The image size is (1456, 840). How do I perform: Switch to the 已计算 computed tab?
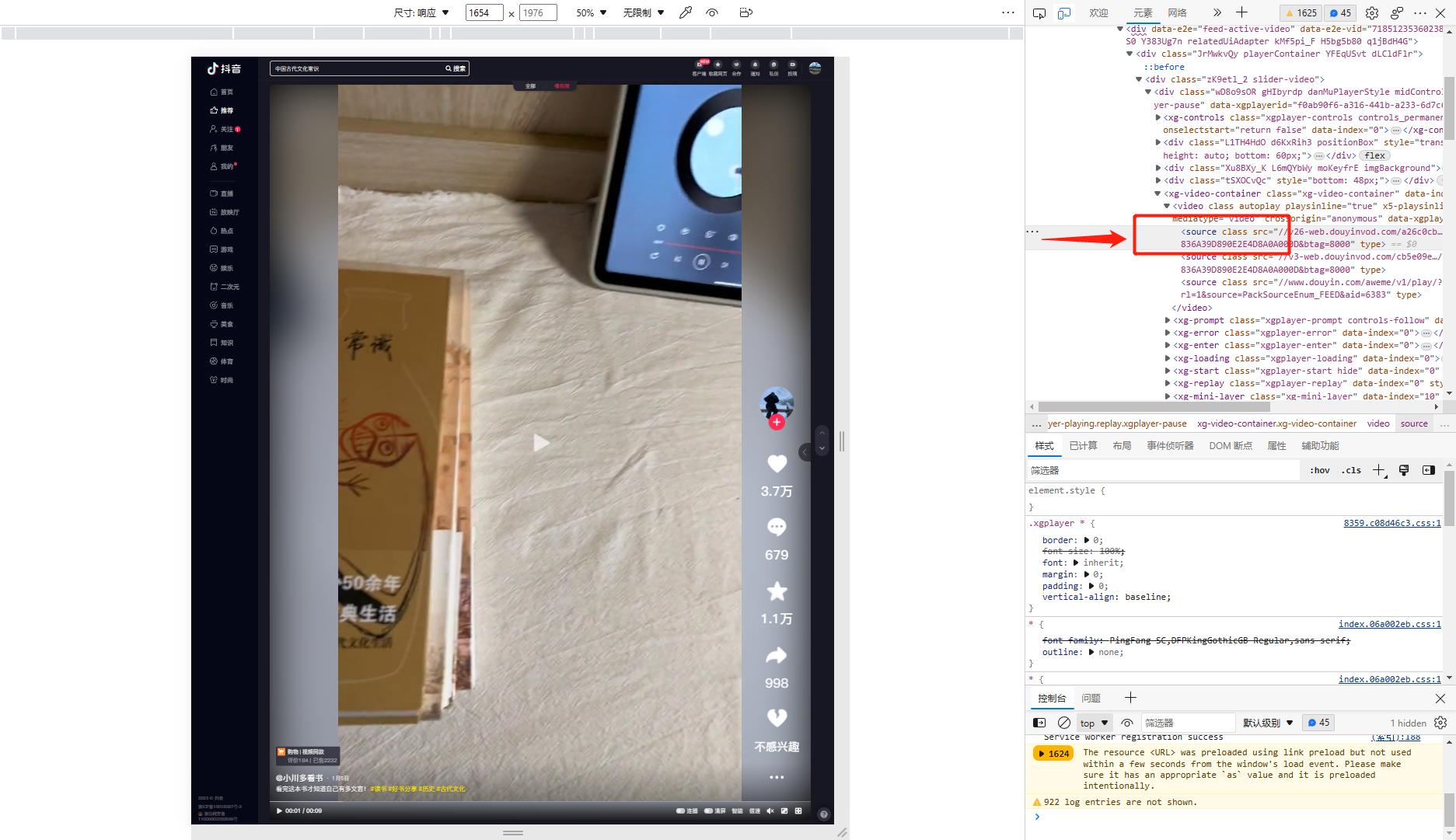(1082, 445)
